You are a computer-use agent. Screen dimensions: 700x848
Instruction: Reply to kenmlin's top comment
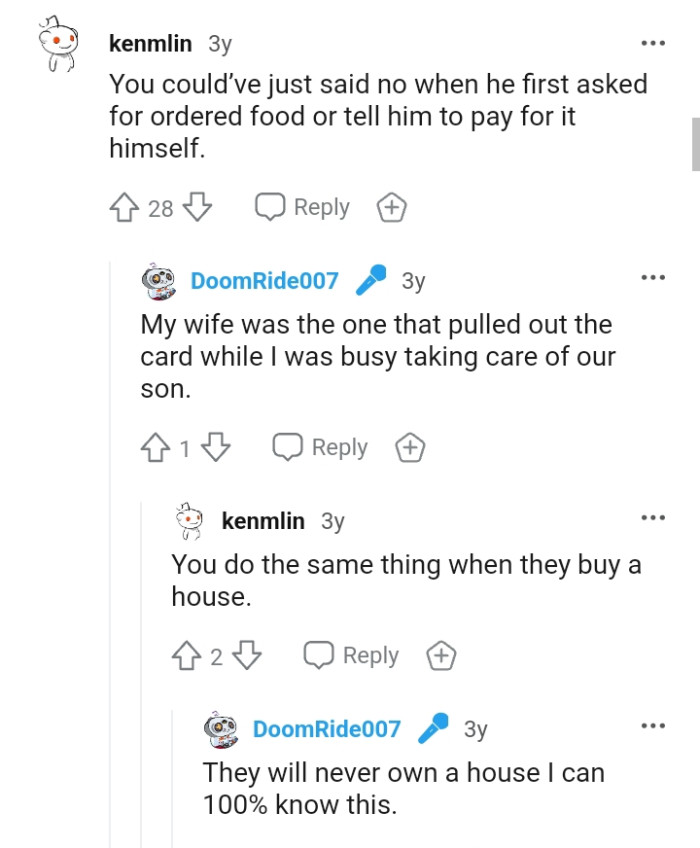[x=319, y=206]
